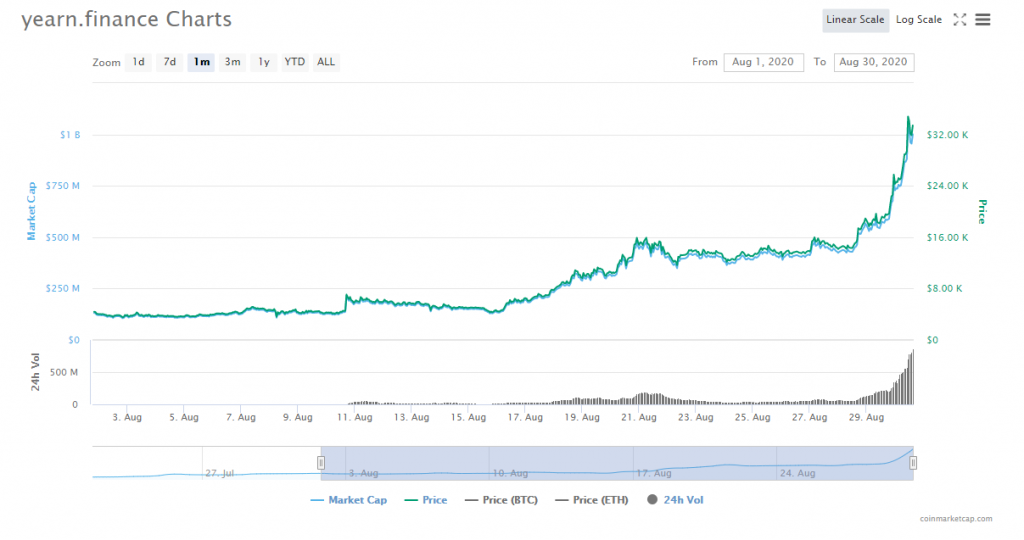Toggle 24h Vol legend circle
Viewport: 1024px width, 540px height.
[652, 500]
